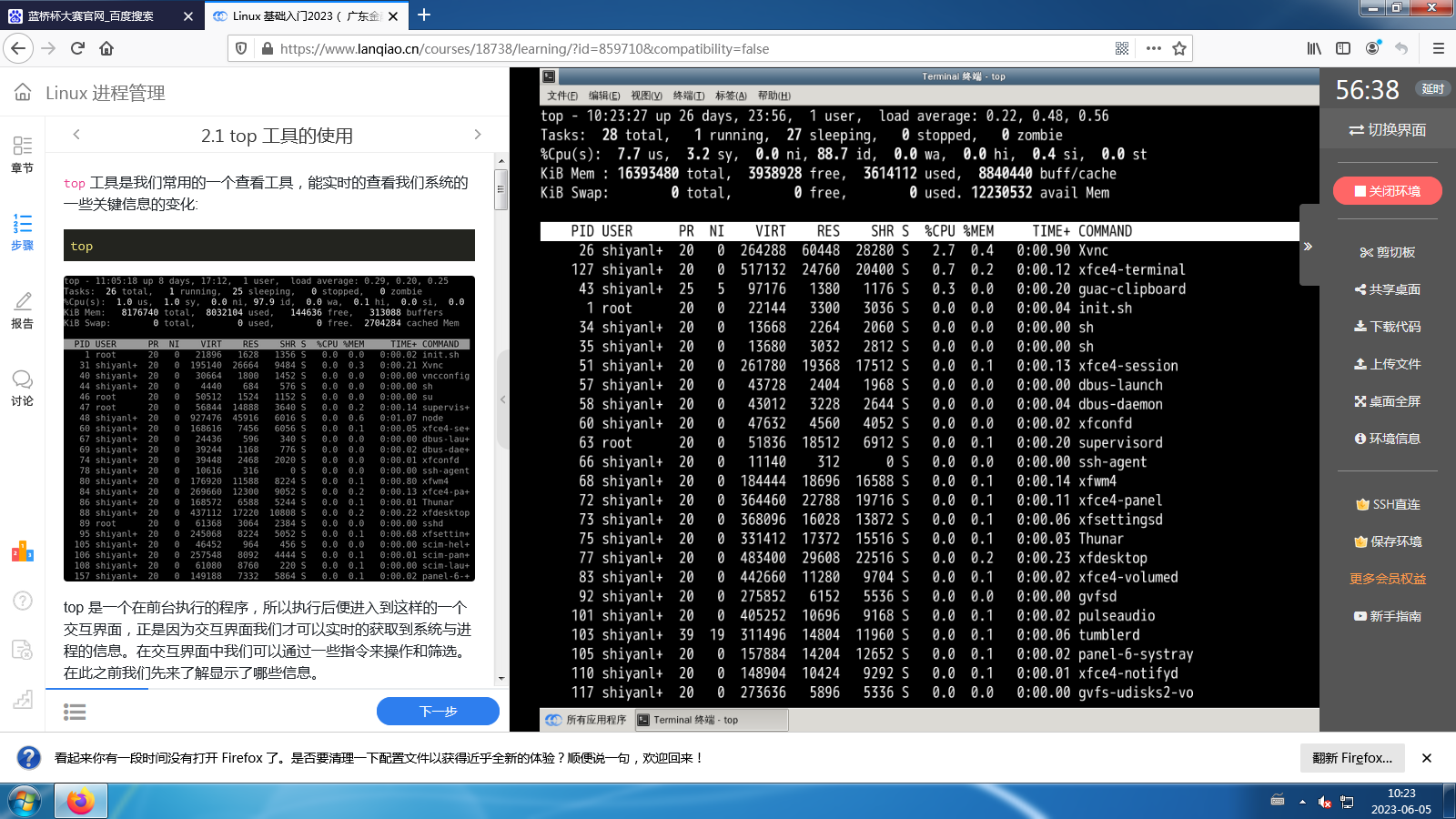Image resolution: width=1456 pixels, height=819 pixels.
Task: Open the 编辑 menu in terminal
Action: [x=604, y=96]
